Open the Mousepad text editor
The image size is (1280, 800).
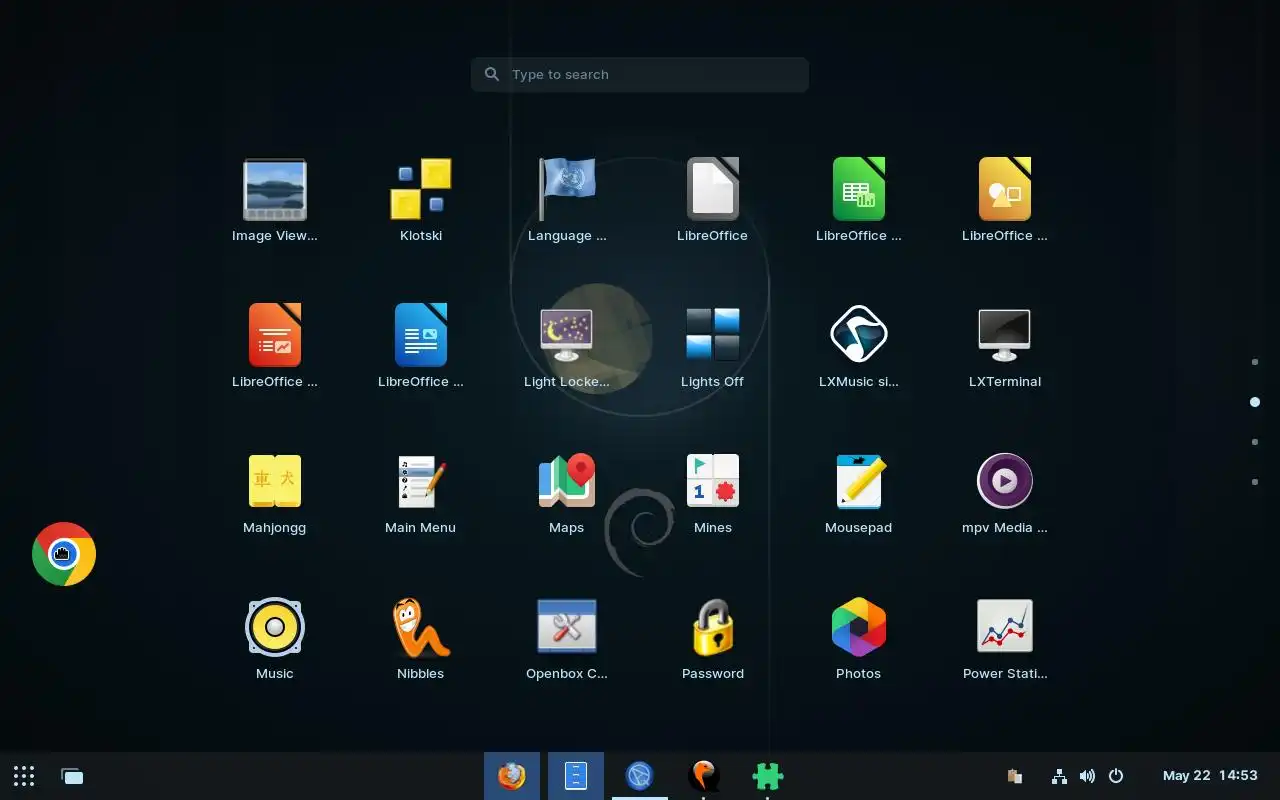[859, 482]
